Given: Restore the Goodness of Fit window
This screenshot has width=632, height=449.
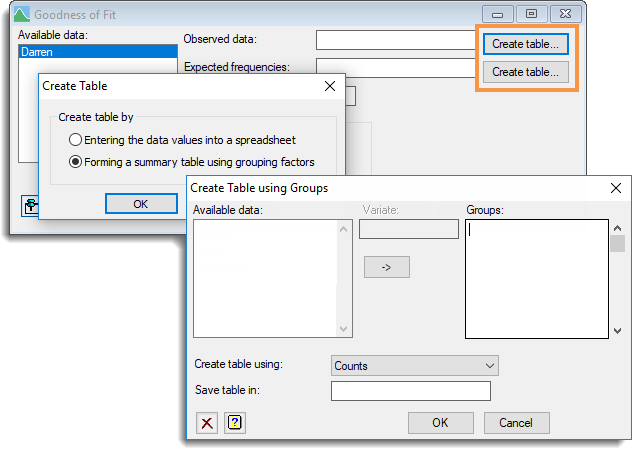Looking at the screenshot, I should [x=531, y=14].
